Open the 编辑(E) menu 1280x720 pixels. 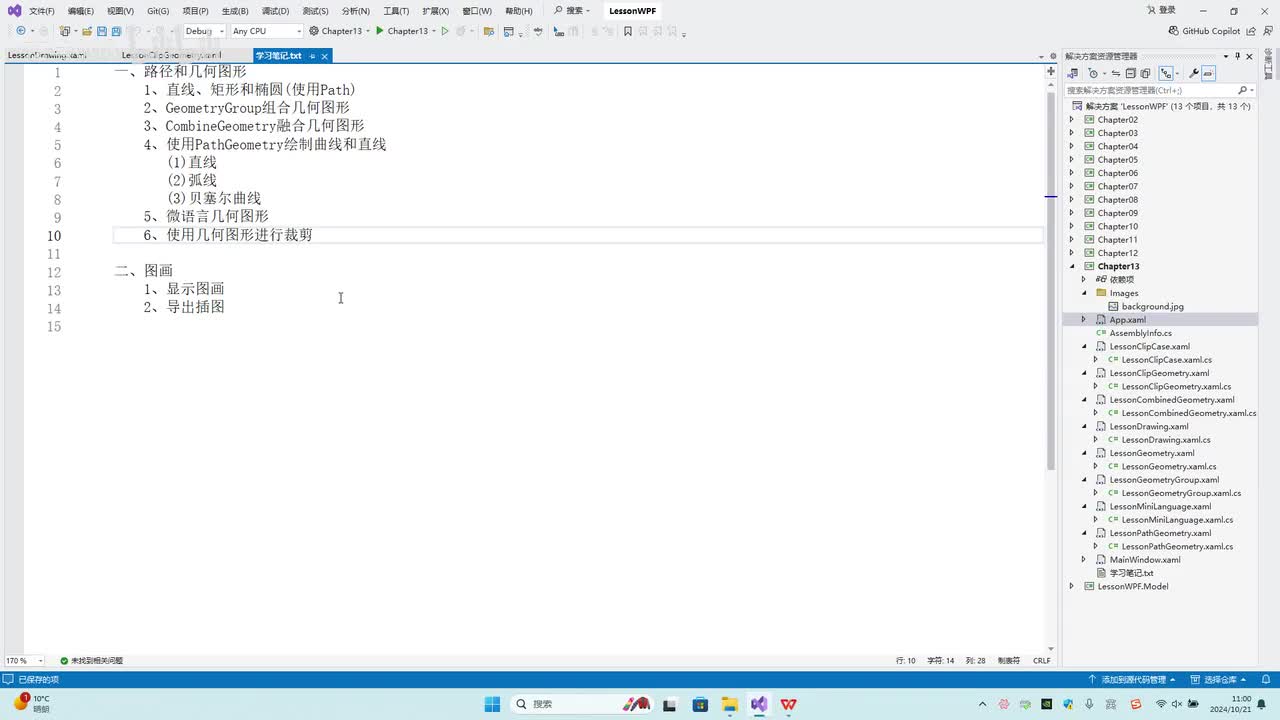[81, 11]
